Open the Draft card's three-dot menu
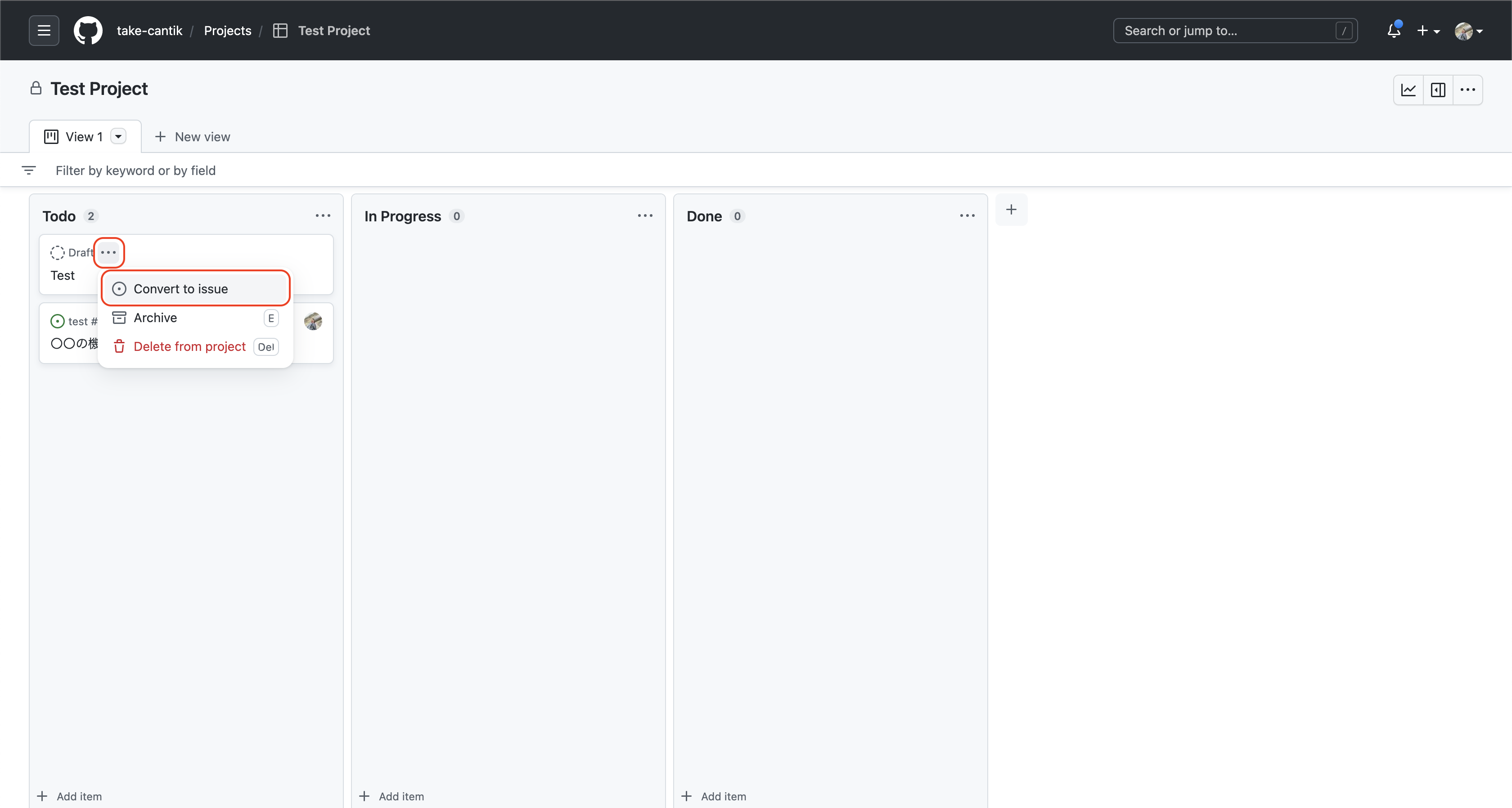1512x808 pixels. click(x=108, y=252)
